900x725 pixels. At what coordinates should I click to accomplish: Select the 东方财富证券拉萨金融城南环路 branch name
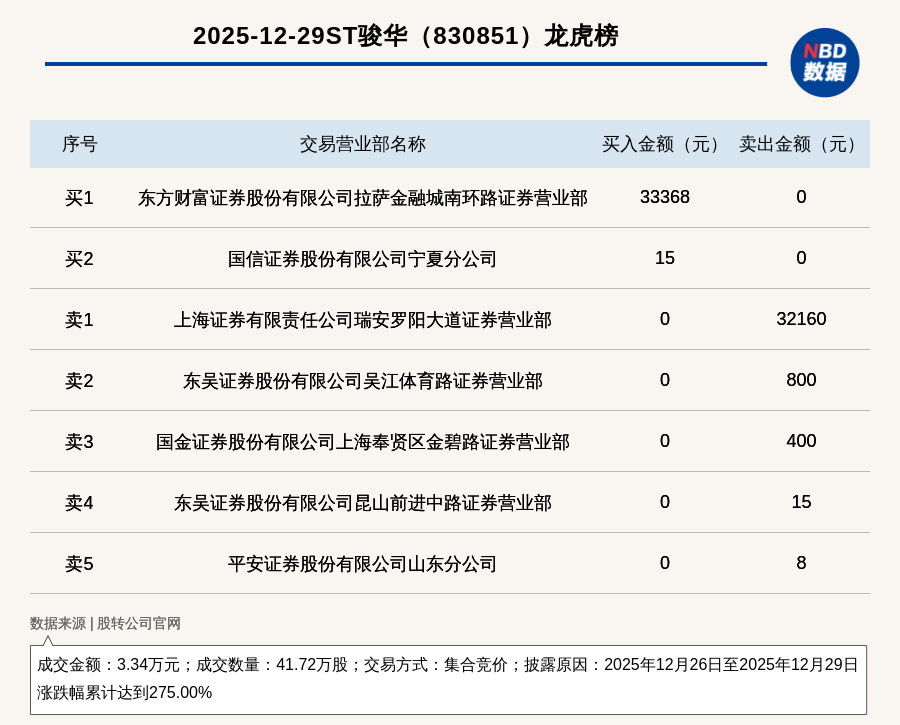362,198
